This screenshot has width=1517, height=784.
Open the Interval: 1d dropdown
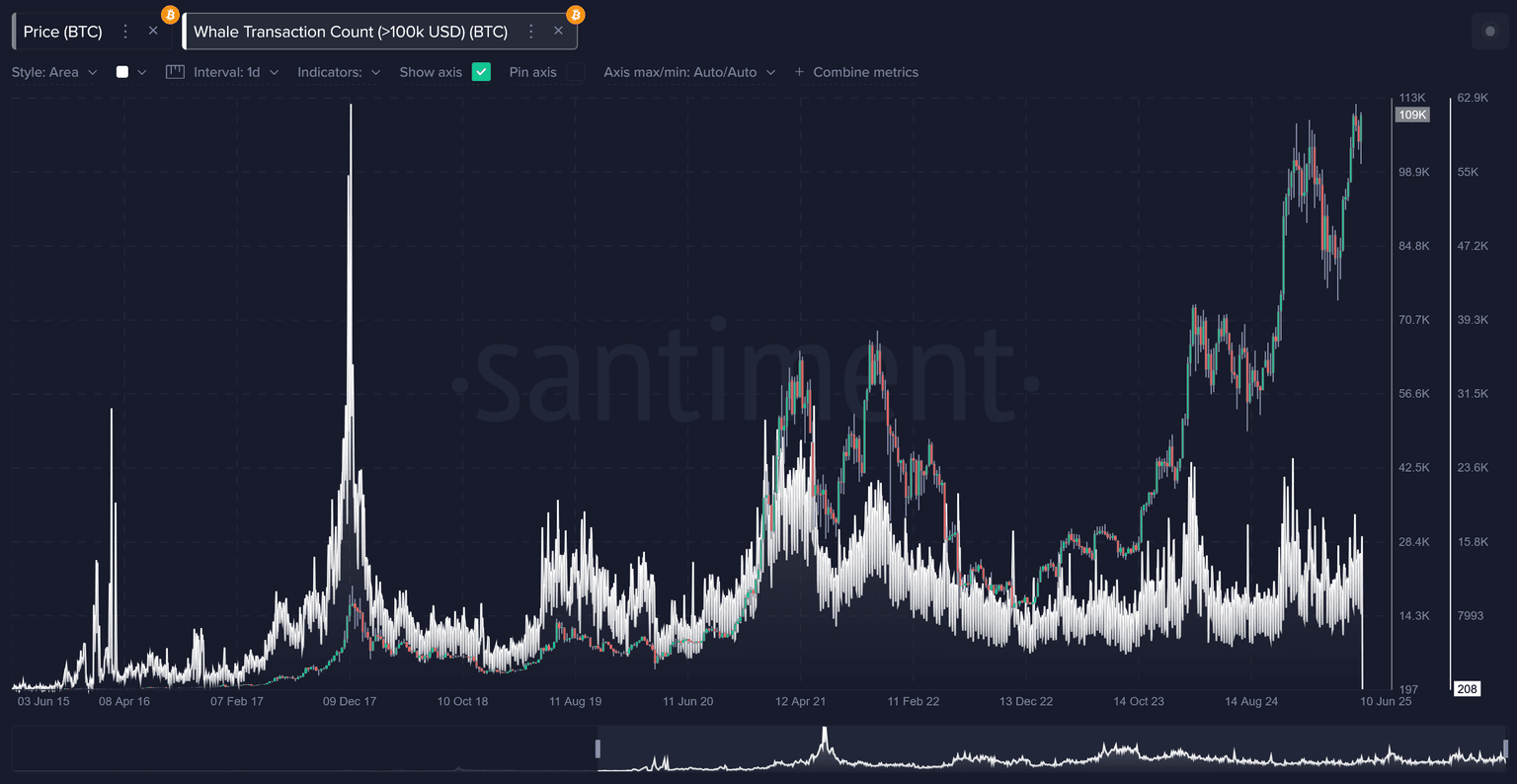[236, 72]
